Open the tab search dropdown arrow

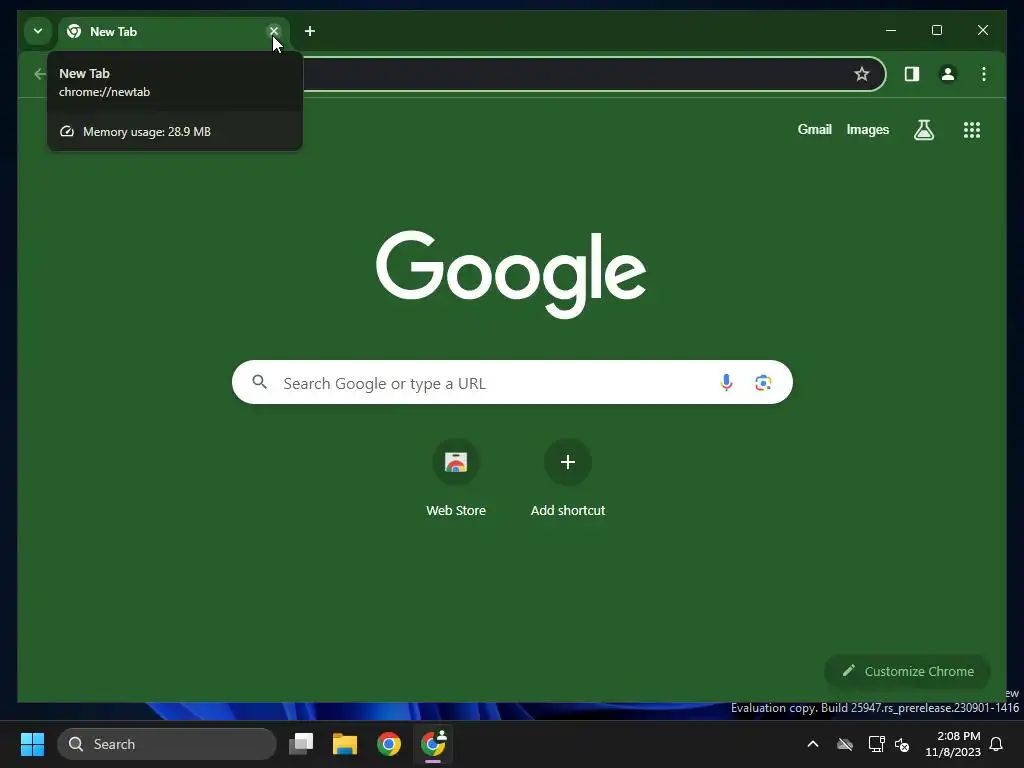point(38,31)
